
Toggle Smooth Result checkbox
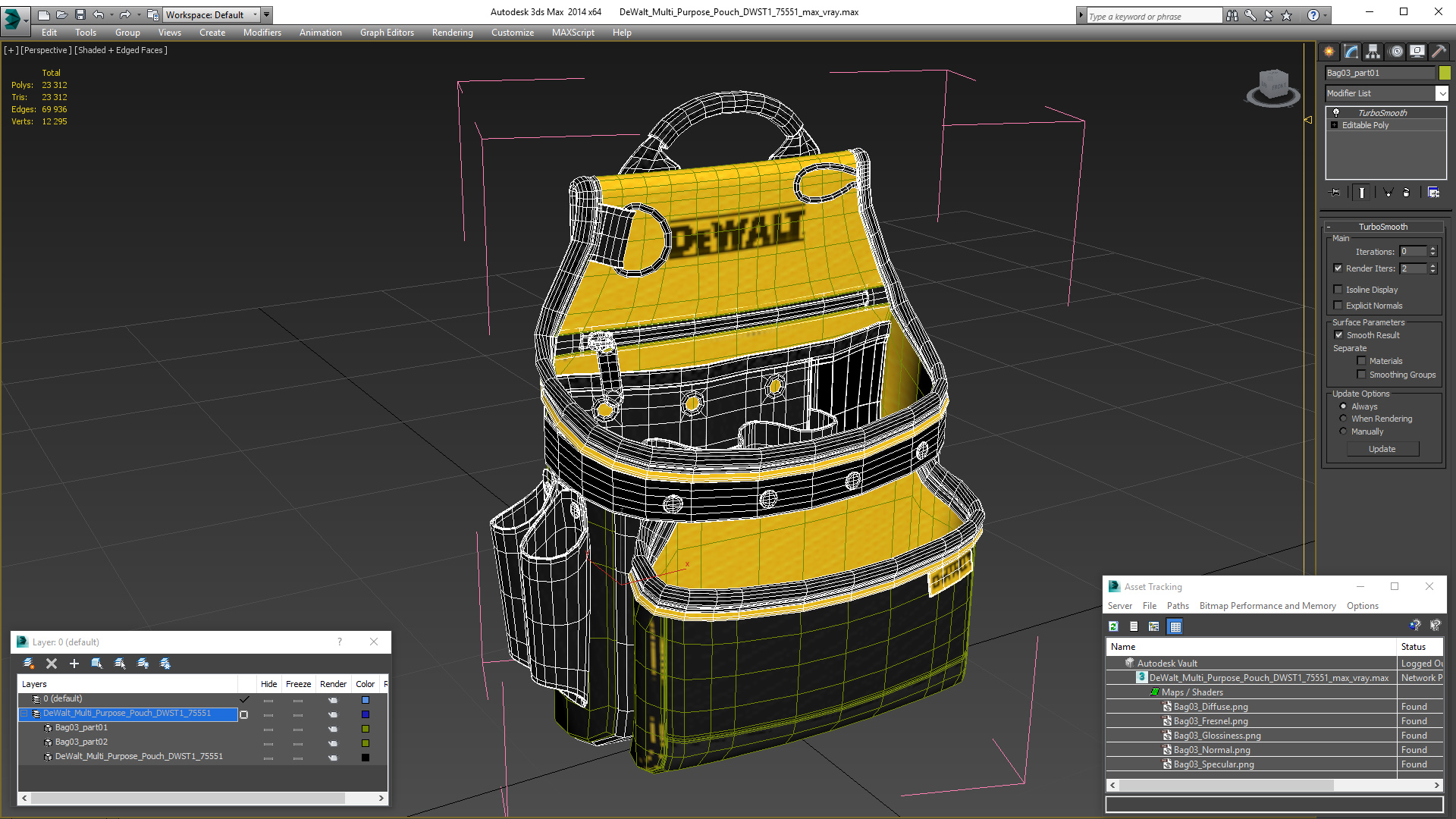pyautogui.click(x=1339, y=334)
